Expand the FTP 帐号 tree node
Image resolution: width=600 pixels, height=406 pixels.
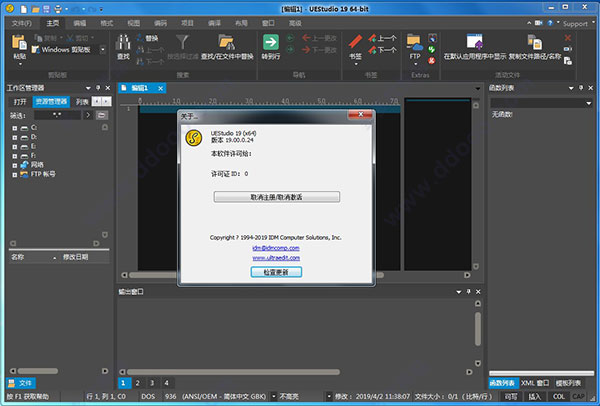click(15, 175)
